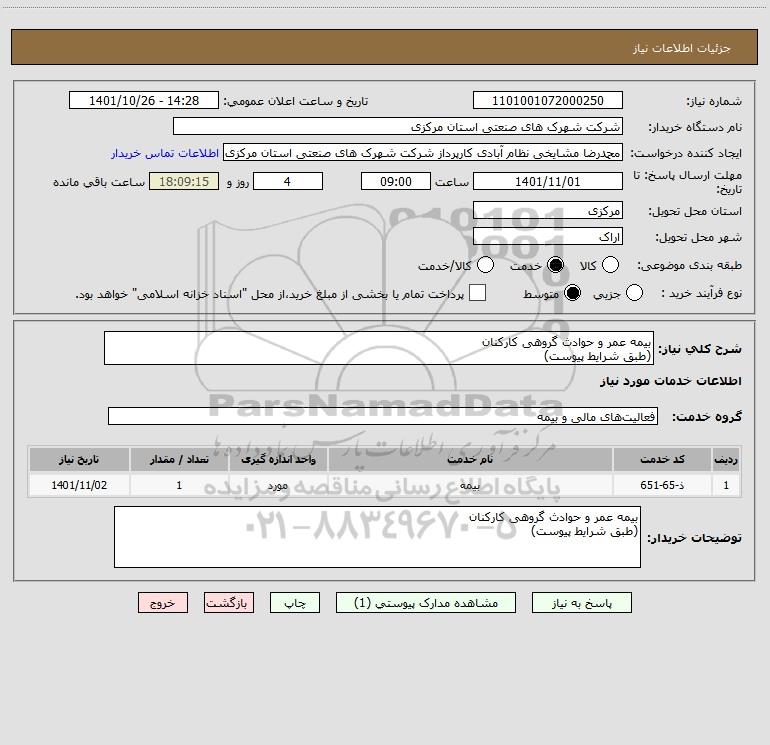Screen dimensions: 770x745
Task: Click the چاپ print button
Action: point(295,603)
